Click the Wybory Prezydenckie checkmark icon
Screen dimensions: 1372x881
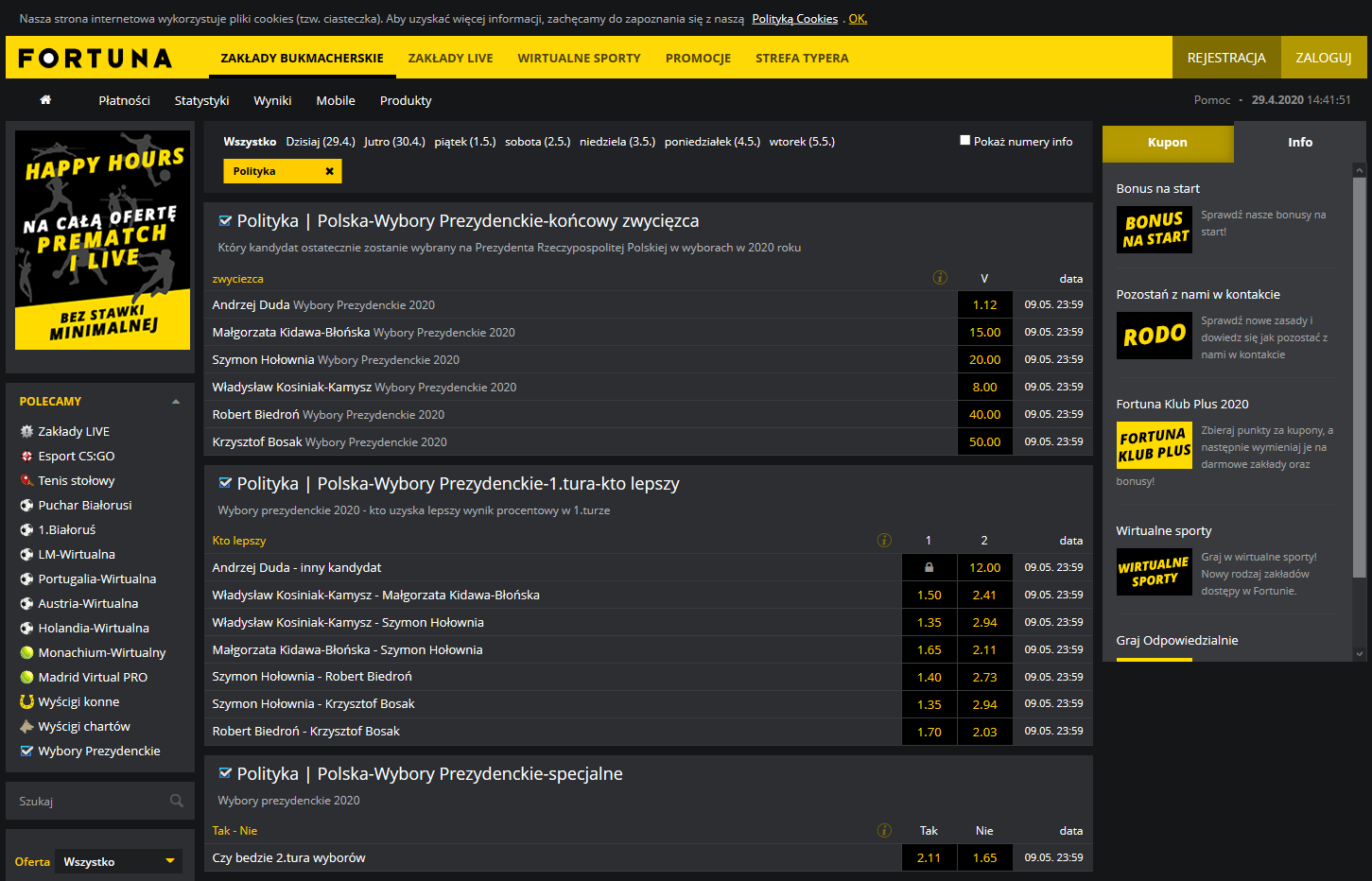tap(26, 751)
